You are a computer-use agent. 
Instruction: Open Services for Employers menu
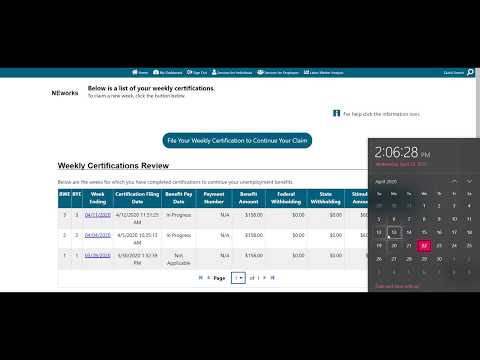(278, 72)
